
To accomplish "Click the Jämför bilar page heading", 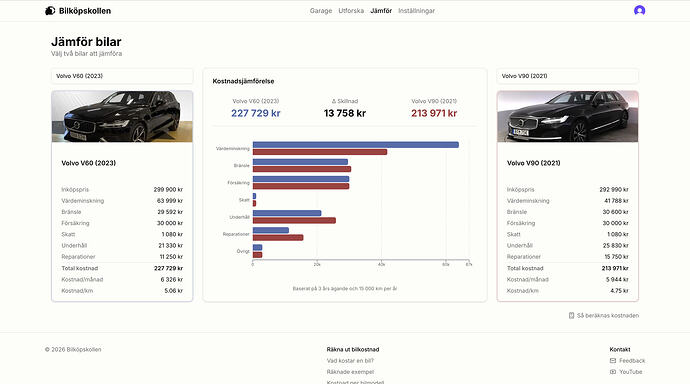I will [86, 42].
